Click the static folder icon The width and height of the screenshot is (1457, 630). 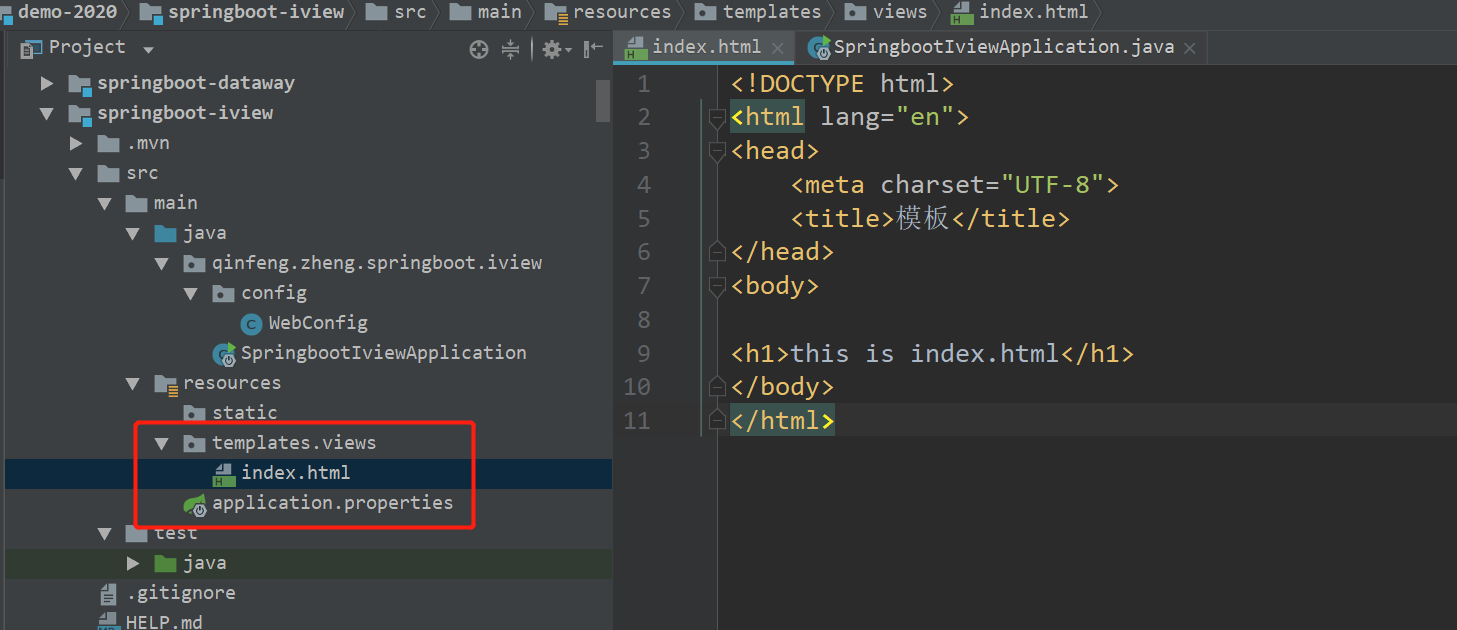[x=195, y=413]
